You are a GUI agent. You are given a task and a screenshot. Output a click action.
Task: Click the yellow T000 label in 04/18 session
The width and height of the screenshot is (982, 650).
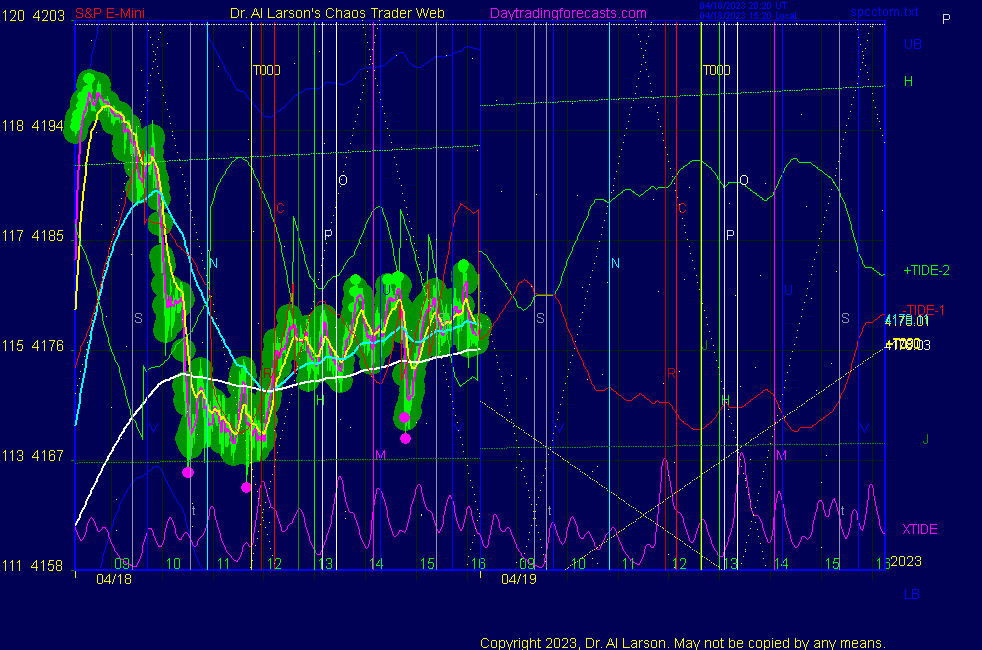click(x=266, y=70)
